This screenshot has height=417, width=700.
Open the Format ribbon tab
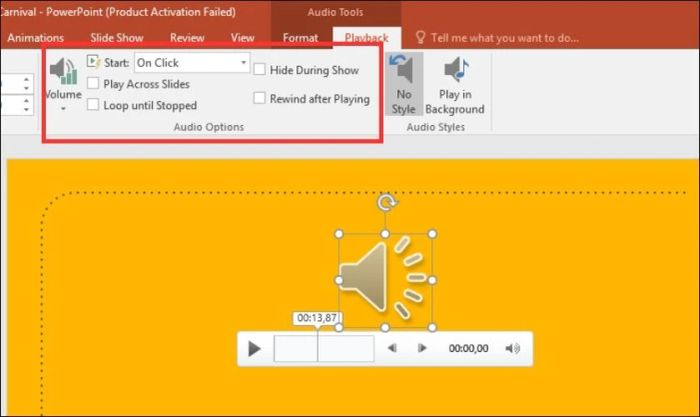tap(300, 38)
